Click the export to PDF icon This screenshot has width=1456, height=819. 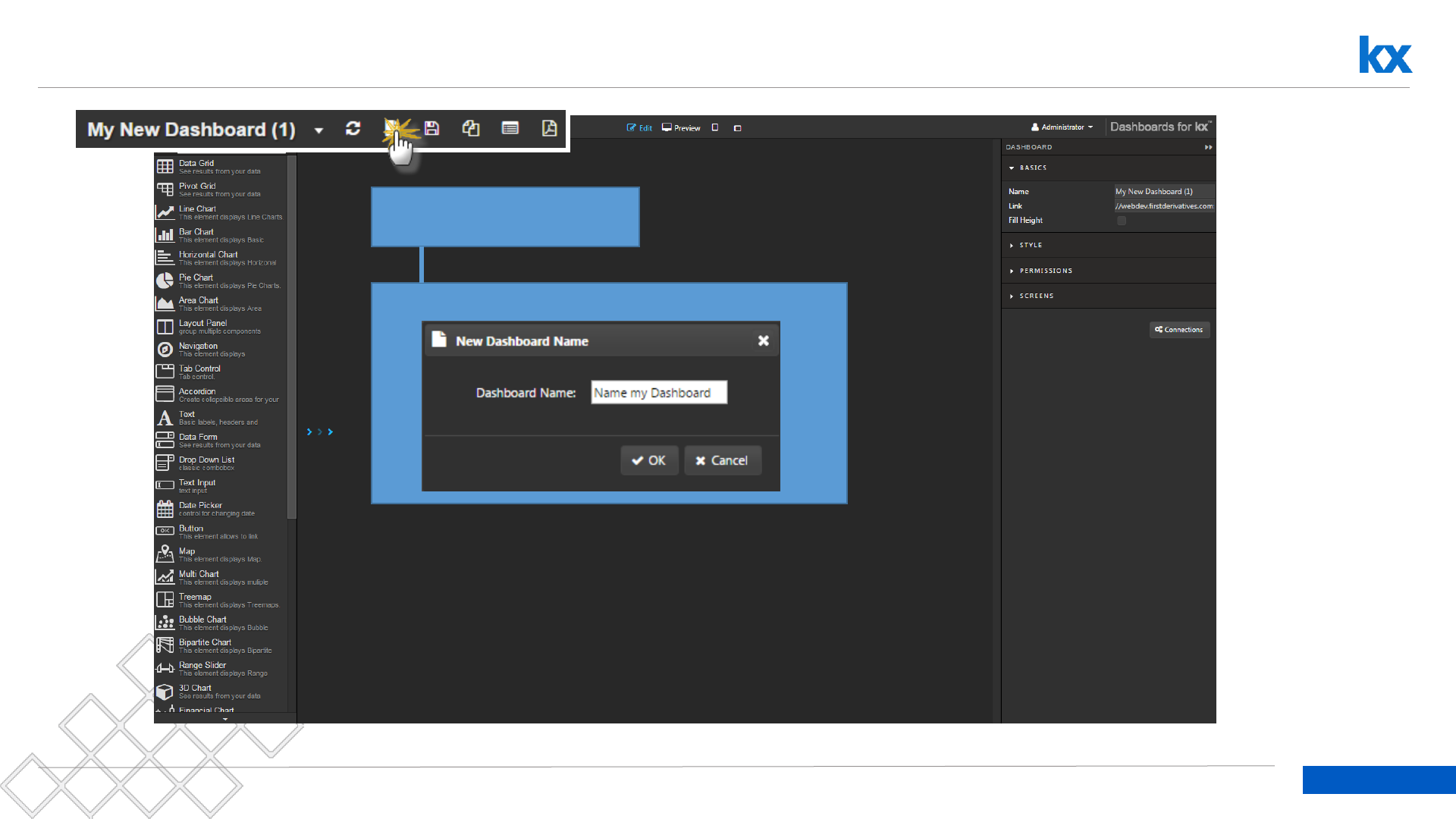pyautogui.click(x=549, y=128)
